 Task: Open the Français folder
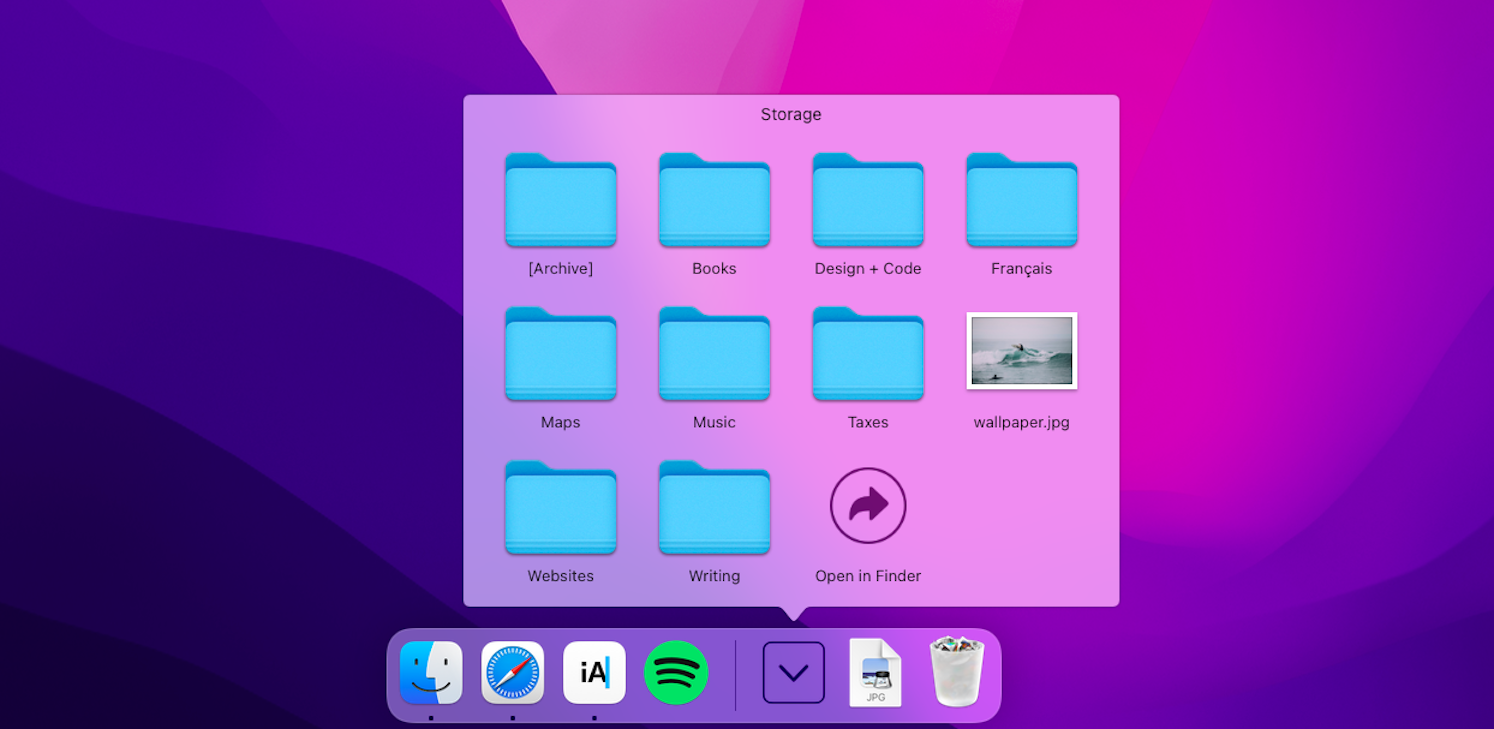(x=1022, y=201)
